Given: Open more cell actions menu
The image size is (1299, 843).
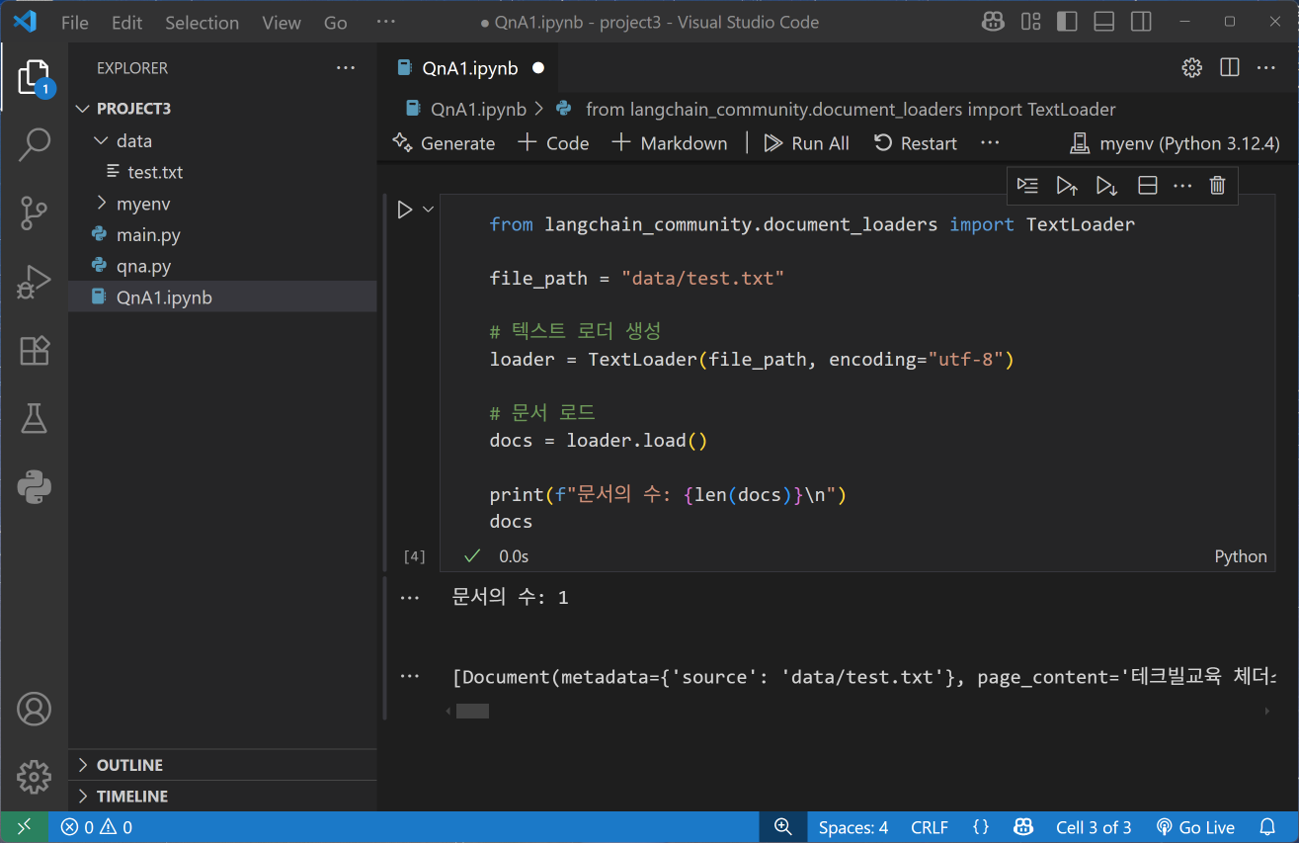Looking at the screenshot, I should point(1182,186).
